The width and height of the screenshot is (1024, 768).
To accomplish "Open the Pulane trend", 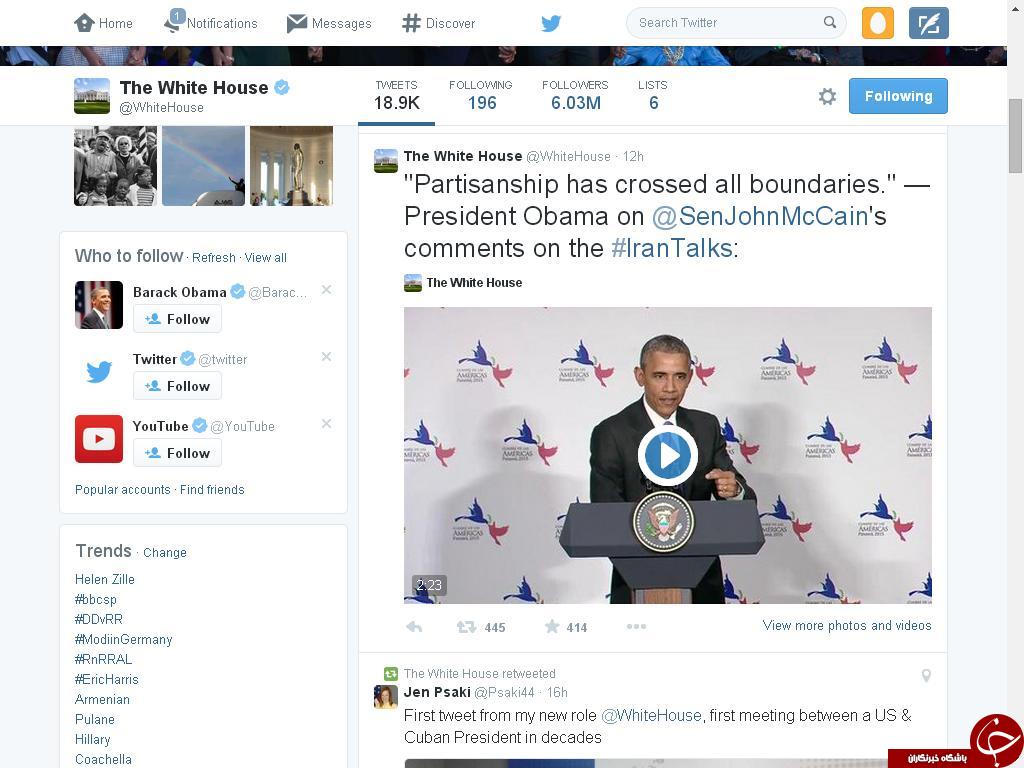I will pyautogui.click(x=95, y=720).
